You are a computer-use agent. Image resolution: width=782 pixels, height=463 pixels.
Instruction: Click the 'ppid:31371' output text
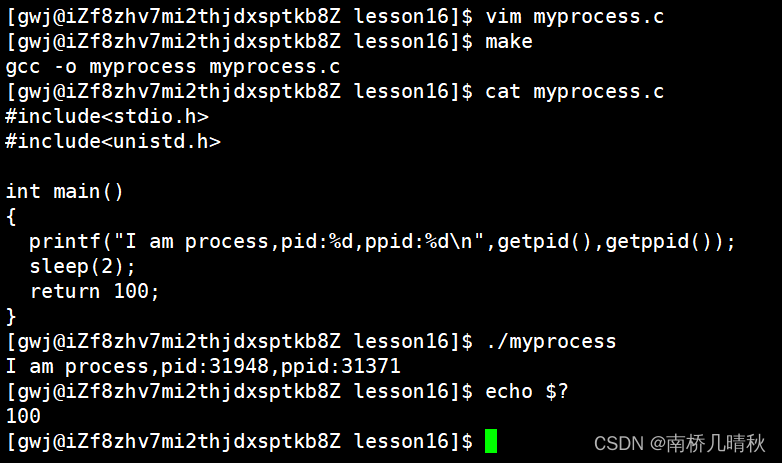point(341,367)
